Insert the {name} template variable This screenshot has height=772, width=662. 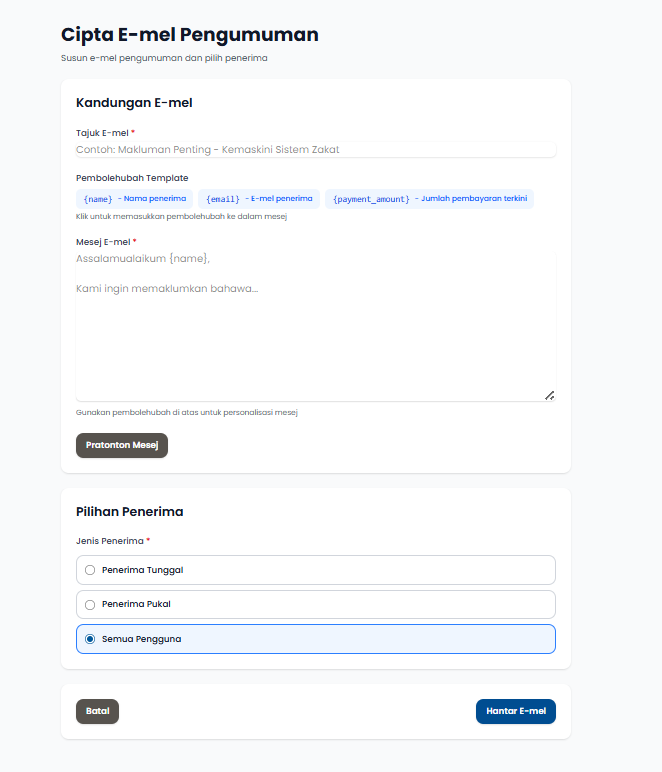135,199
